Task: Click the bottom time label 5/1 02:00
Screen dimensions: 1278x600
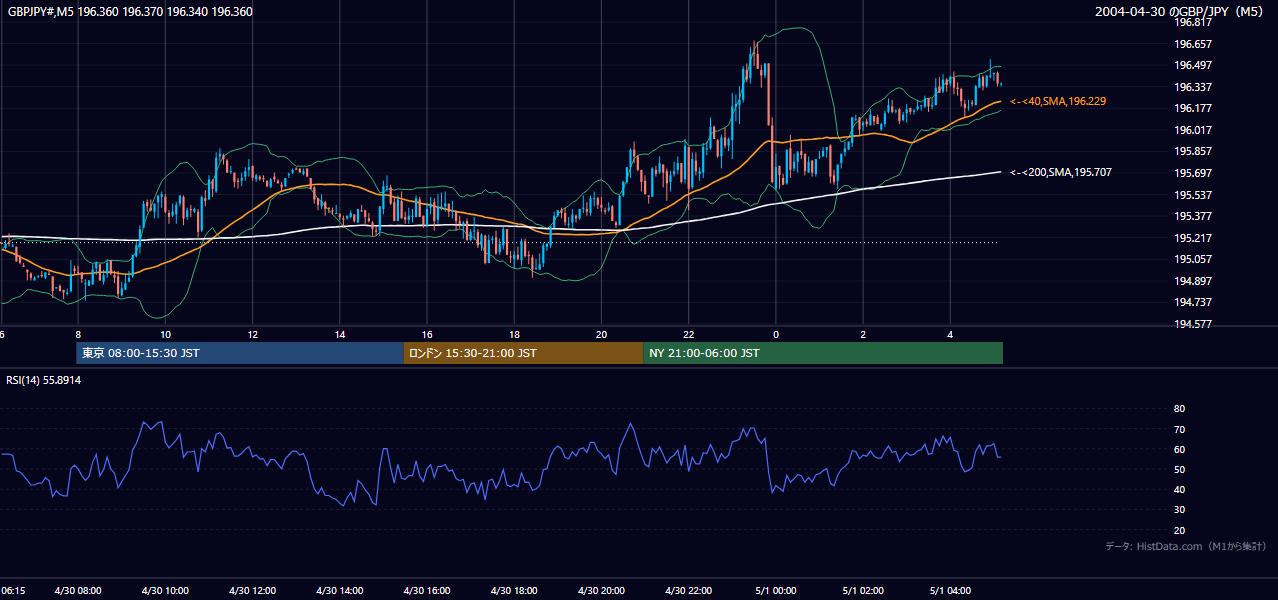Action: 862,591
